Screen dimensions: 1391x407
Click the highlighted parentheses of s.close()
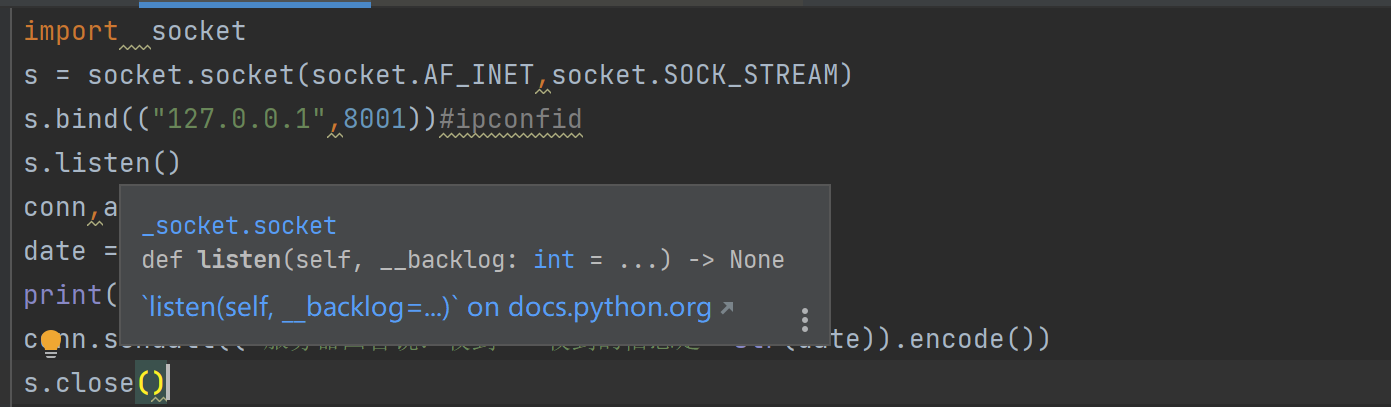coord(151,383)
